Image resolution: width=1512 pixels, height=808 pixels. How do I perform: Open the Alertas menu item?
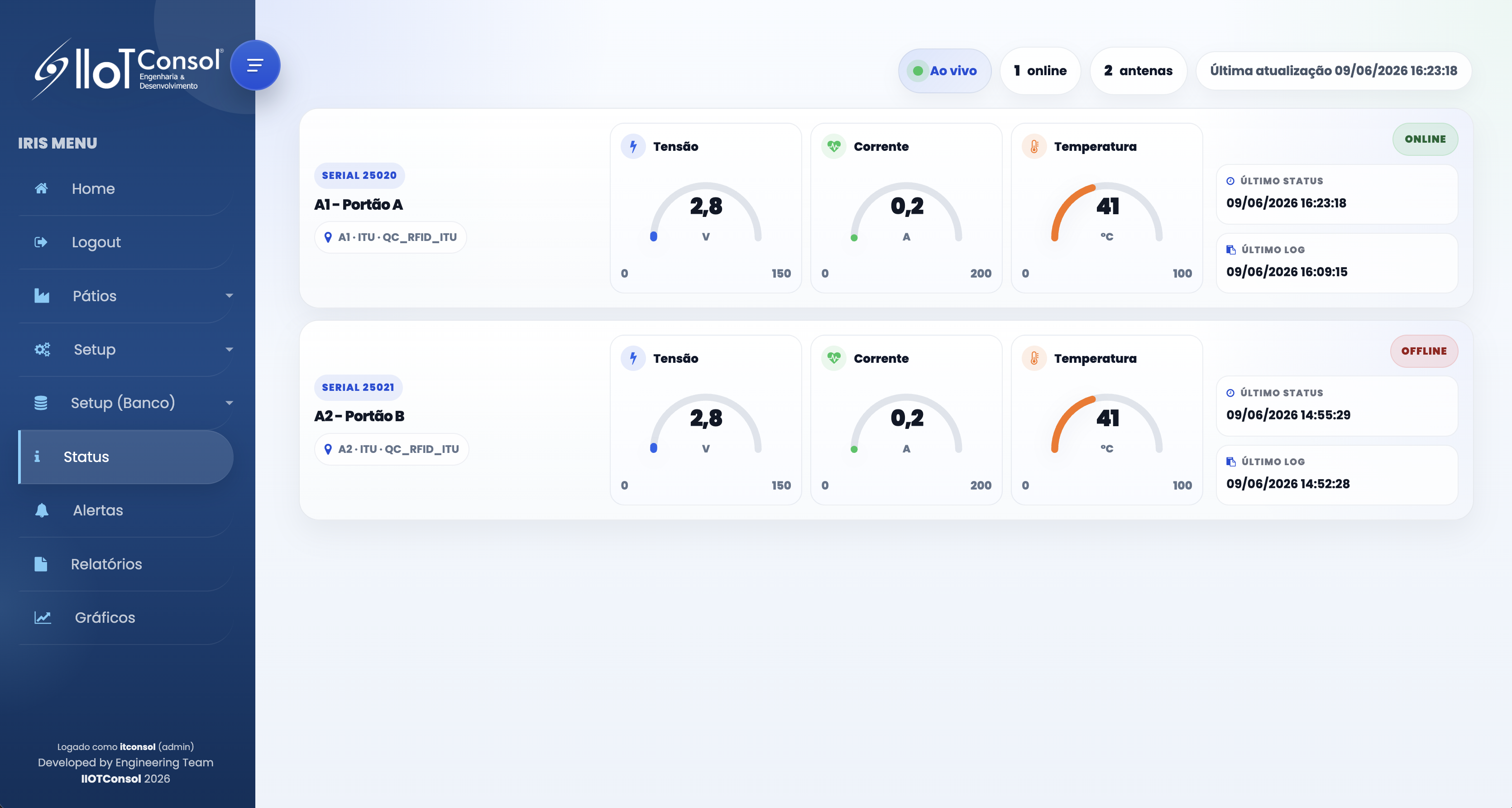click(x=125, y=510)
